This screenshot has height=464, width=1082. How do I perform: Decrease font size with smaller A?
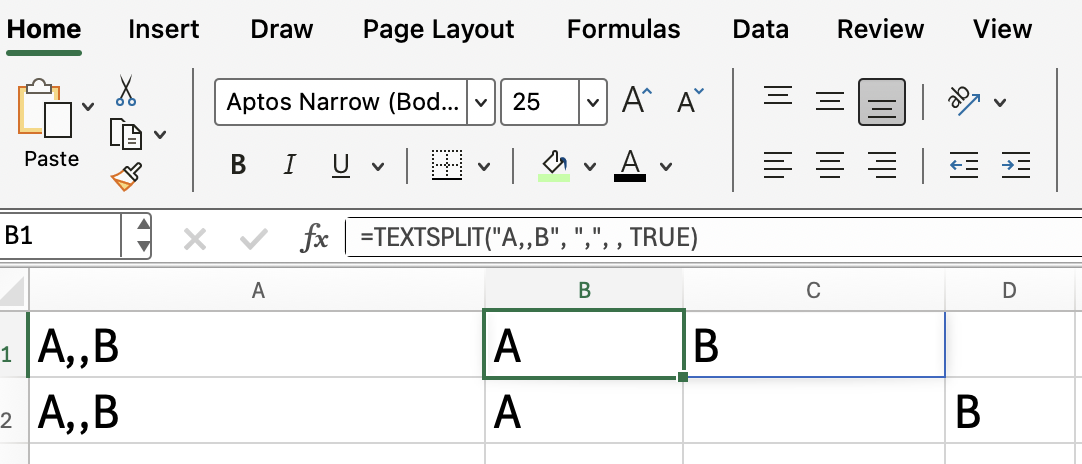click(690, 102)
